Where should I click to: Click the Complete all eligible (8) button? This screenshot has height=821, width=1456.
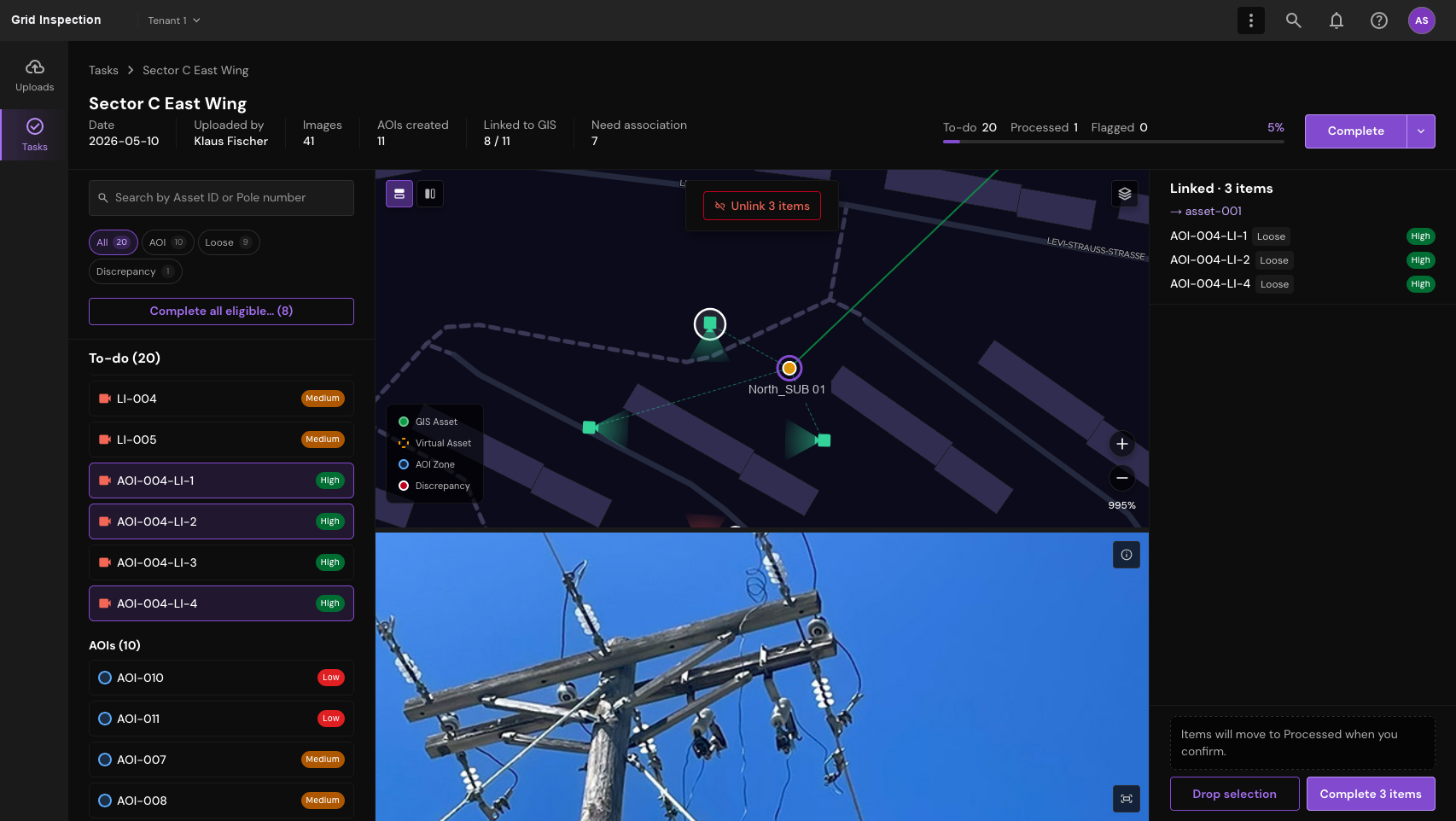[221, 312]
